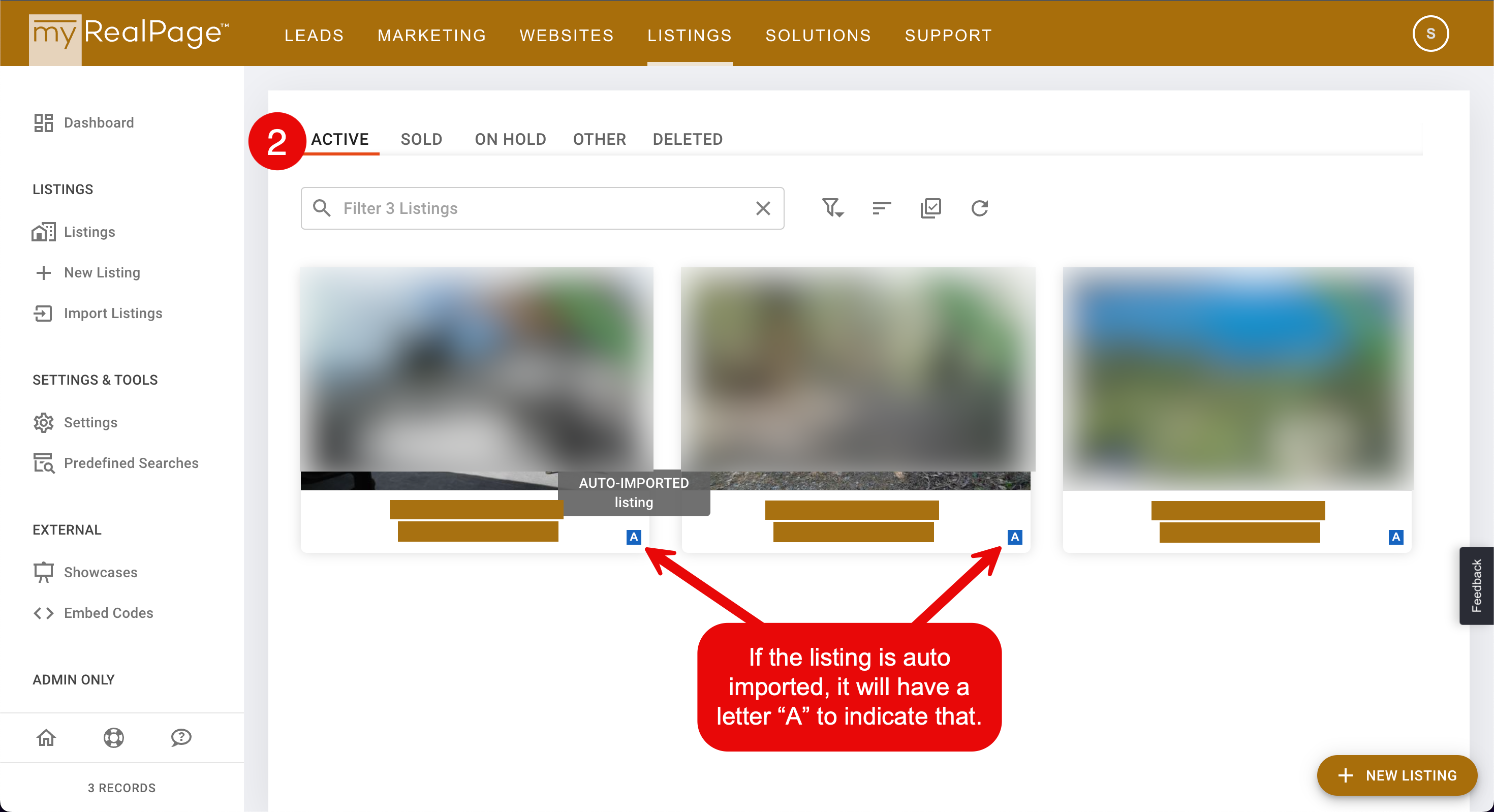The image size is (1494, 812).
Task: Open the WEBSITES menu
Action: point(567,36)
